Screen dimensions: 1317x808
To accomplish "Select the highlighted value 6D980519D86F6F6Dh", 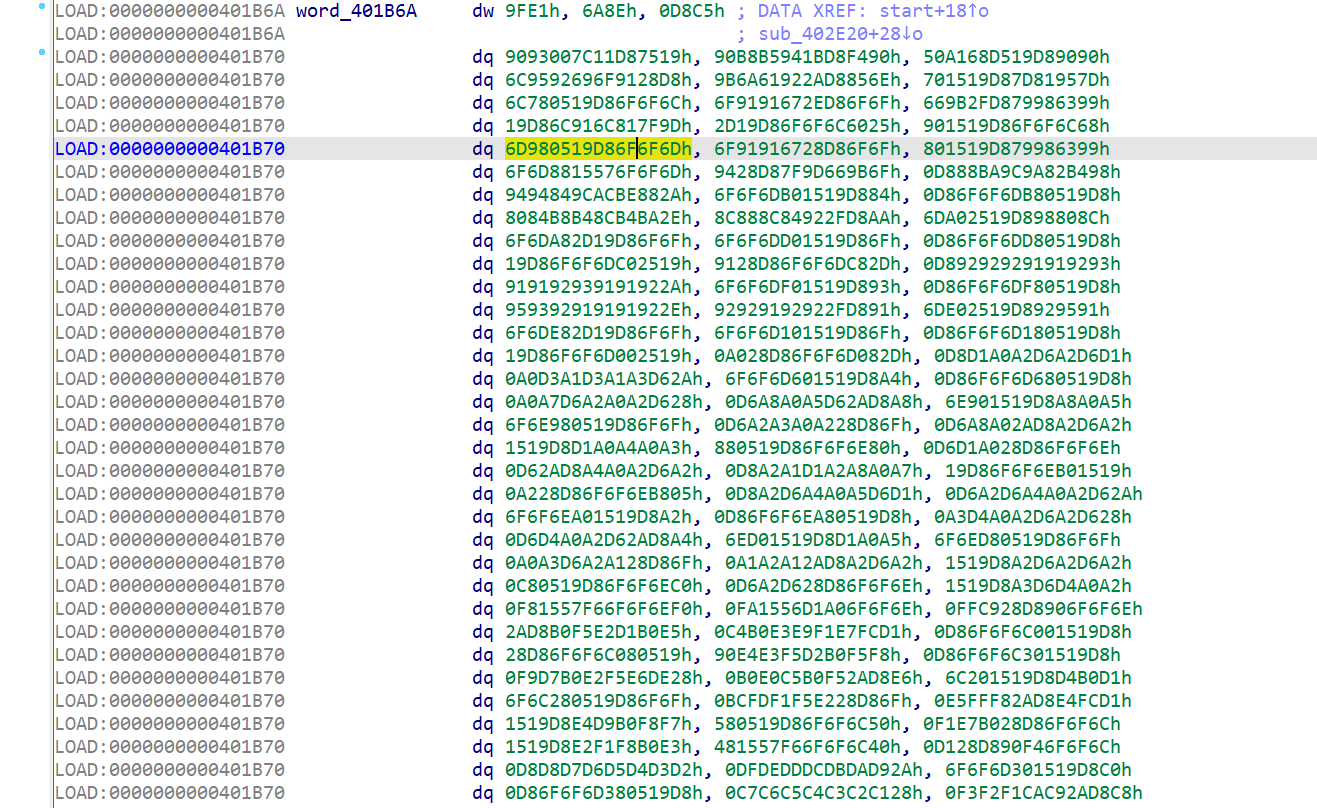I will [x=598, y=149].
